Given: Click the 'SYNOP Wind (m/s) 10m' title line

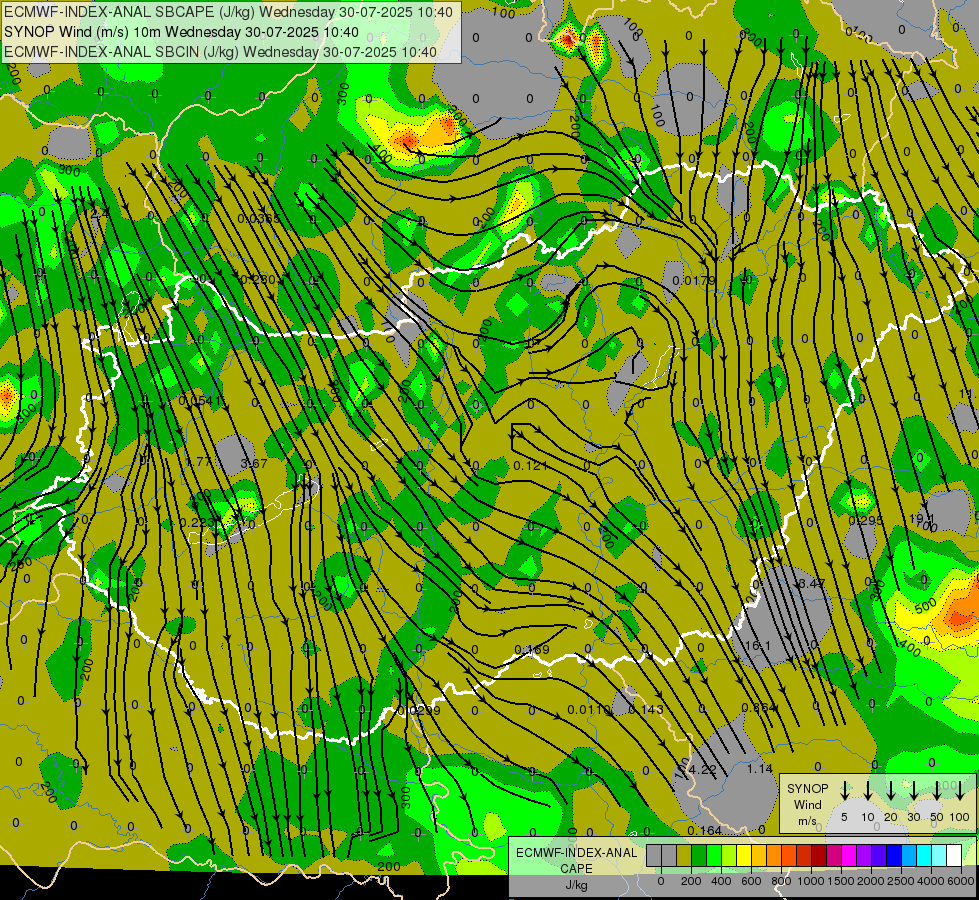Looking at the screenshot, I should tap(181, 32).
